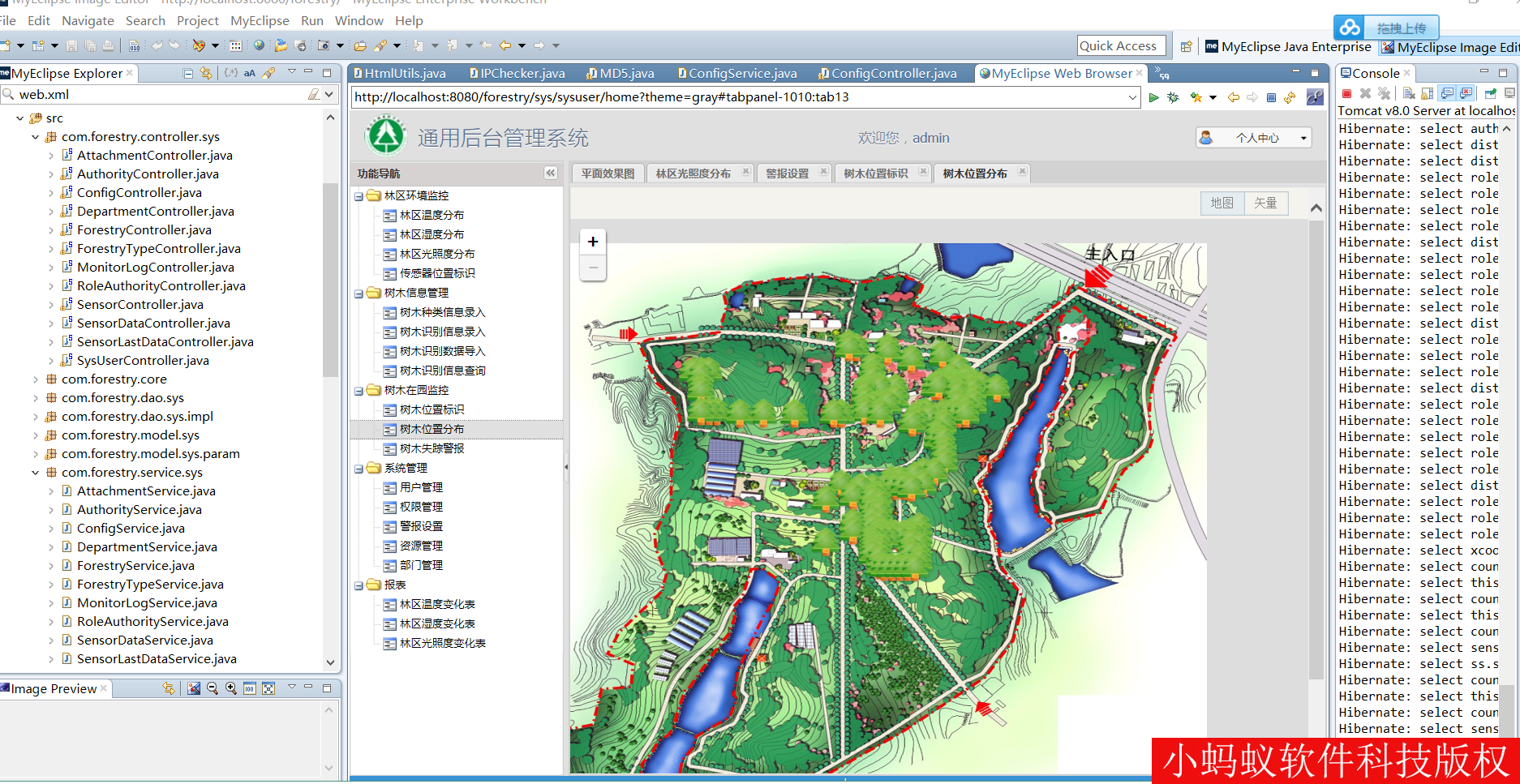The width and height of the screenshot is (1520, 784).
Task: Remove launch with the Console X icon
Action: coord(1365,93)
